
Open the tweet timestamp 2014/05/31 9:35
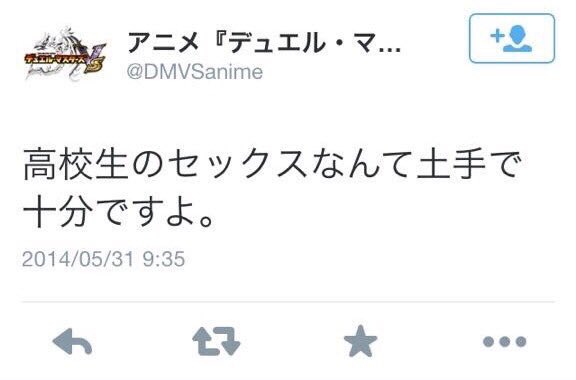(103, 259)
